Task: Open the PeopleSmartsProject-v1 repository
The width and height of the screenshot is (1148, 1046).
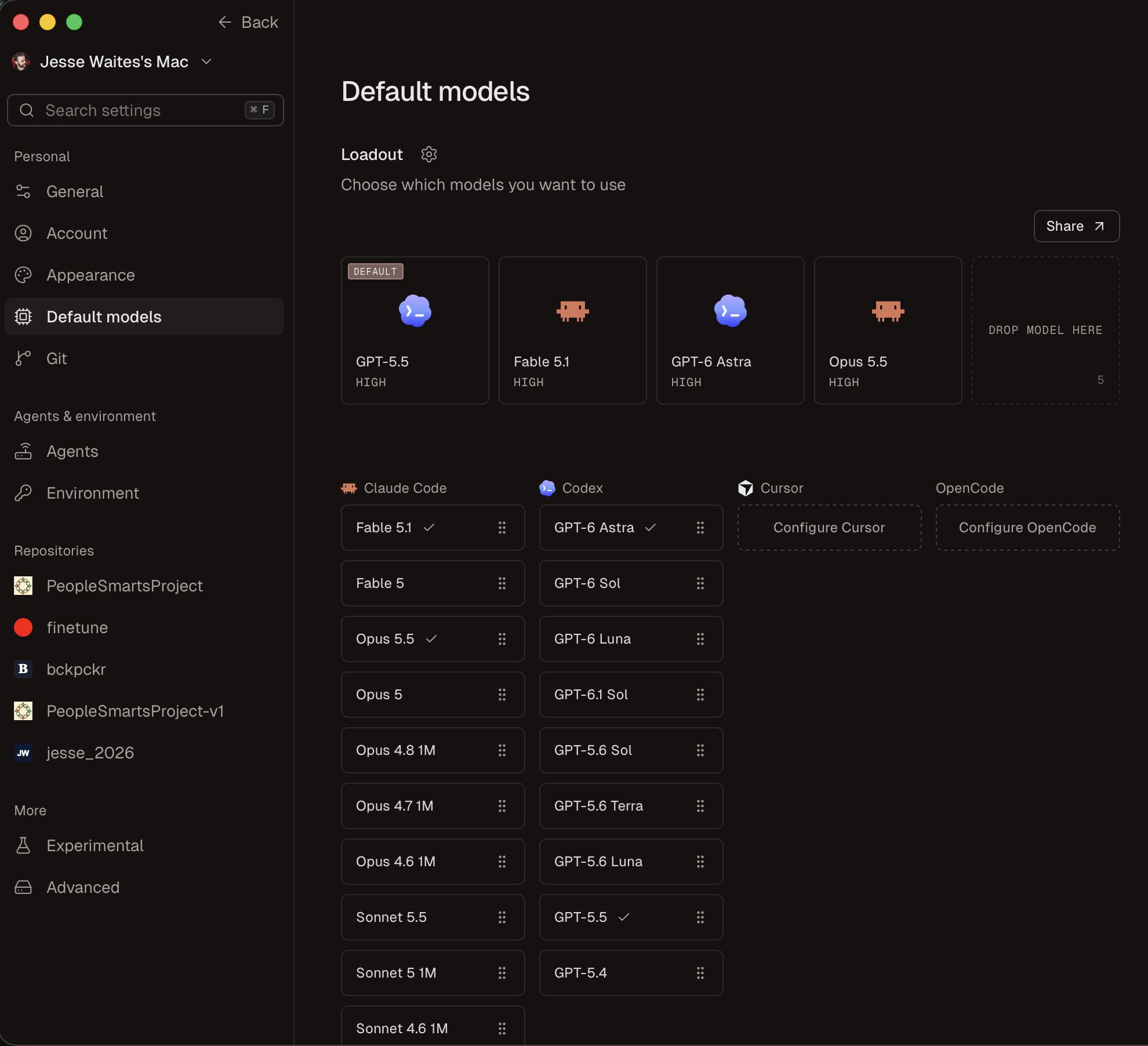Action: (144, 711)
